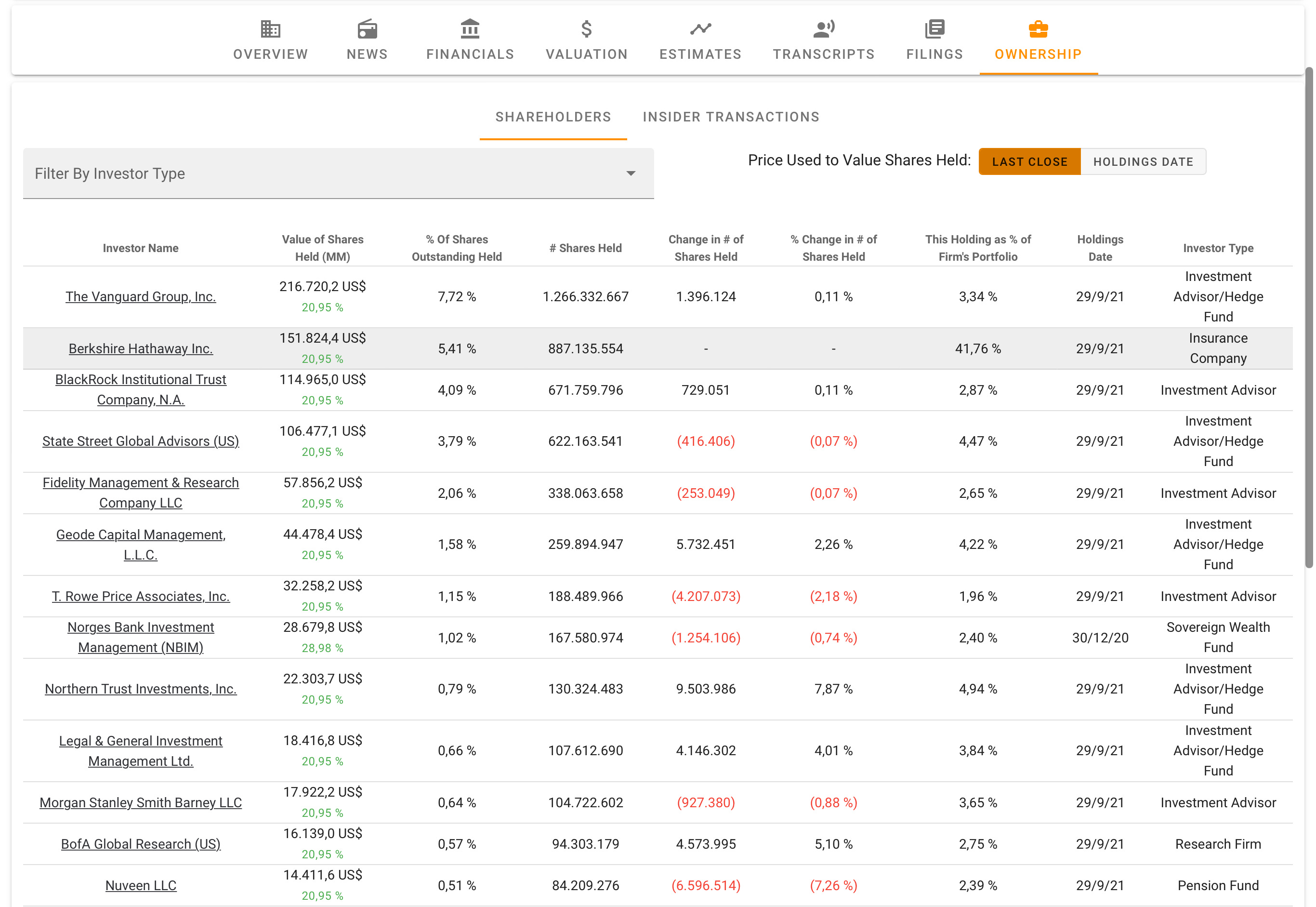Switch to INSIDER TRANSACTIONS sub-tab
Viewport: 1316px width, 907px height.
pos(731,117)
